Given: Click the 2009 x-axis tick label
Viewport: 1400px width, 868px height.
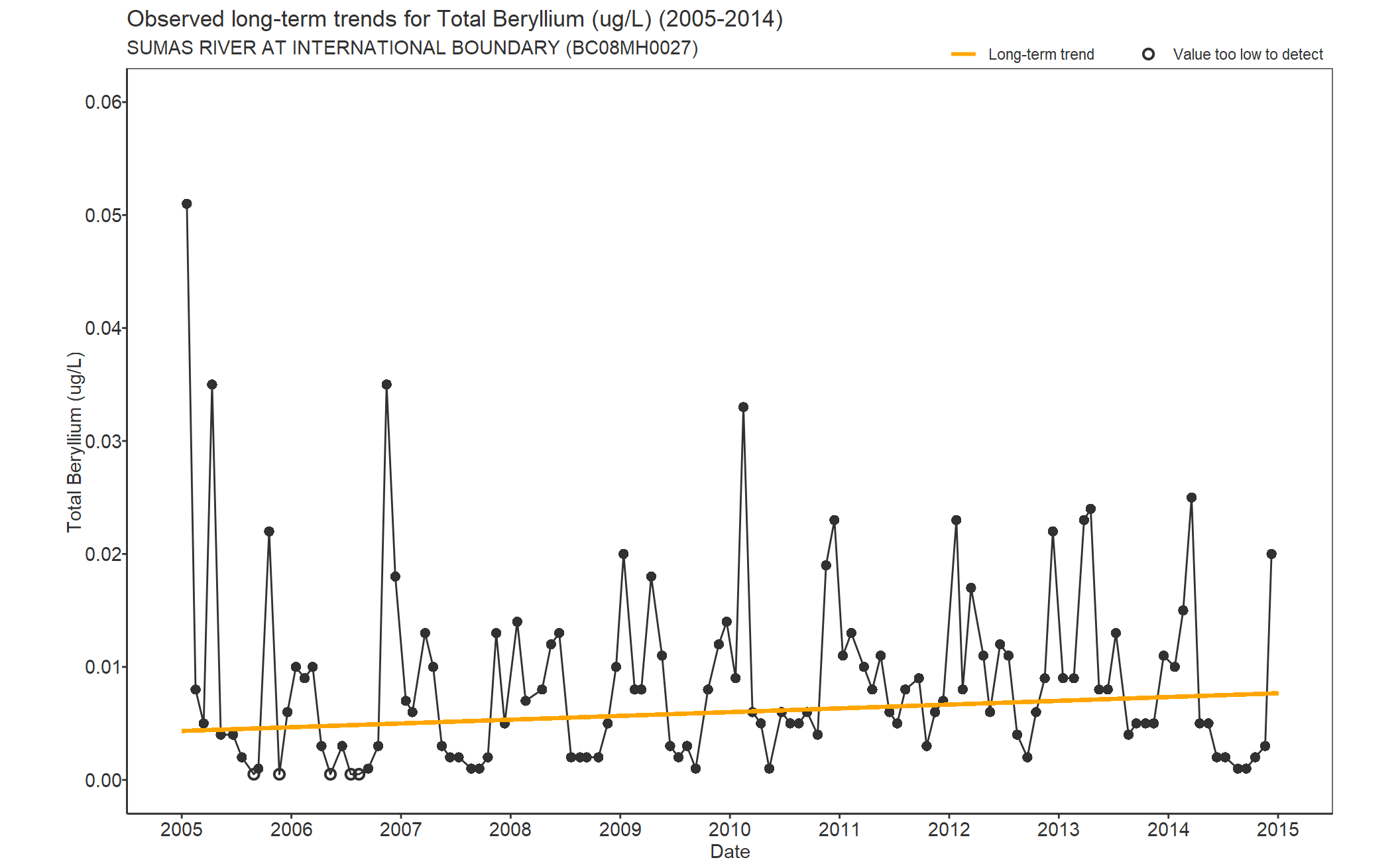Looking at the screenshot, I should [620, 830].
